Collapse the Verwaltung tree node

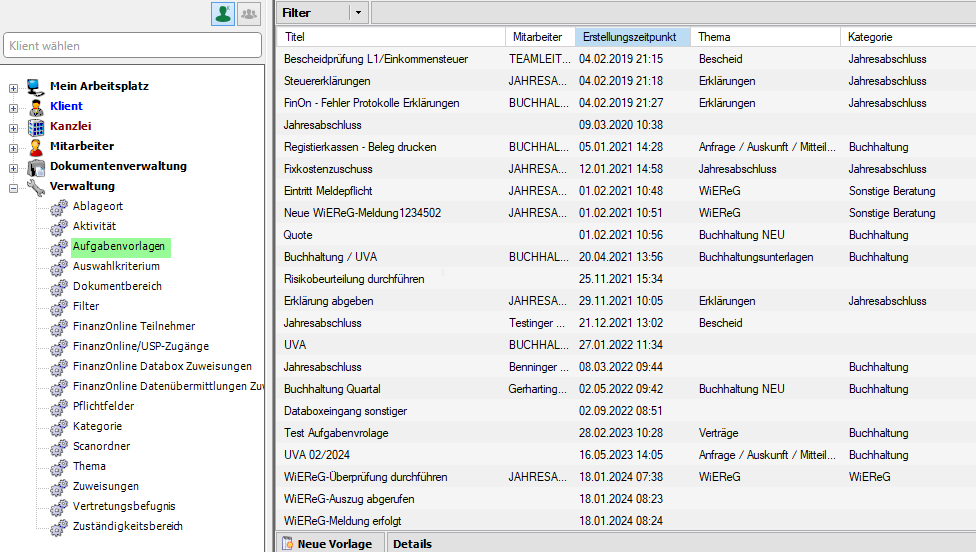coord(13,187)
